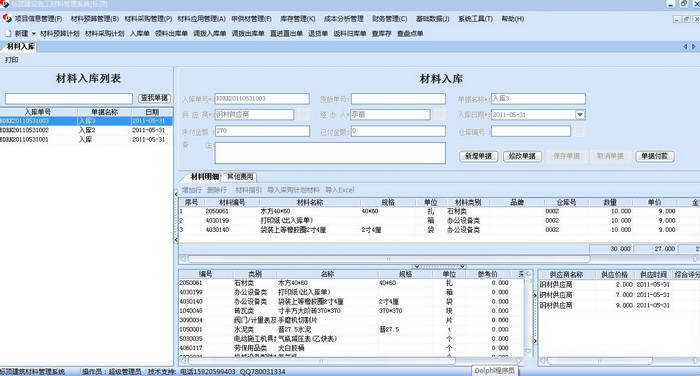
Task: Open supplier lookup beside 钢材供应商 field
Action: (x=304, y=115)
